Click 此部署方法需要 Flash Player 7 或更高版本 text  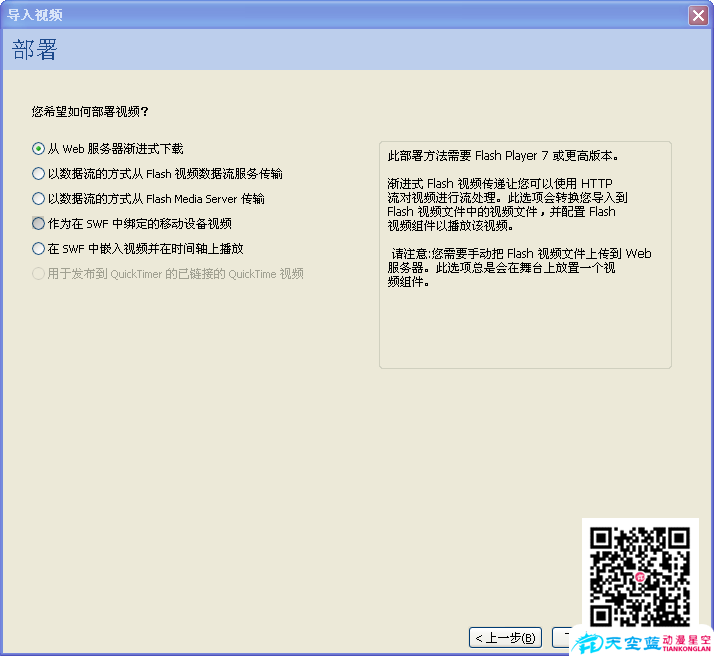coord(503,156)
